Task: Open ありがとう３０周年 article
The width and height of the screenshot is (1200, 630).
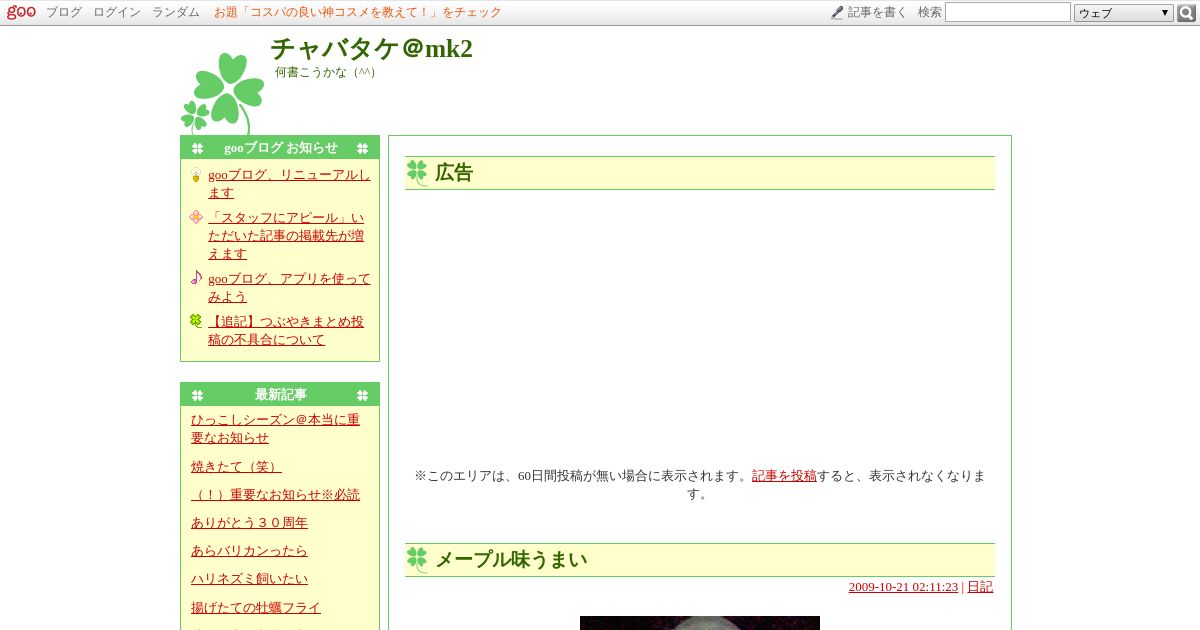Action: point(249,522)
